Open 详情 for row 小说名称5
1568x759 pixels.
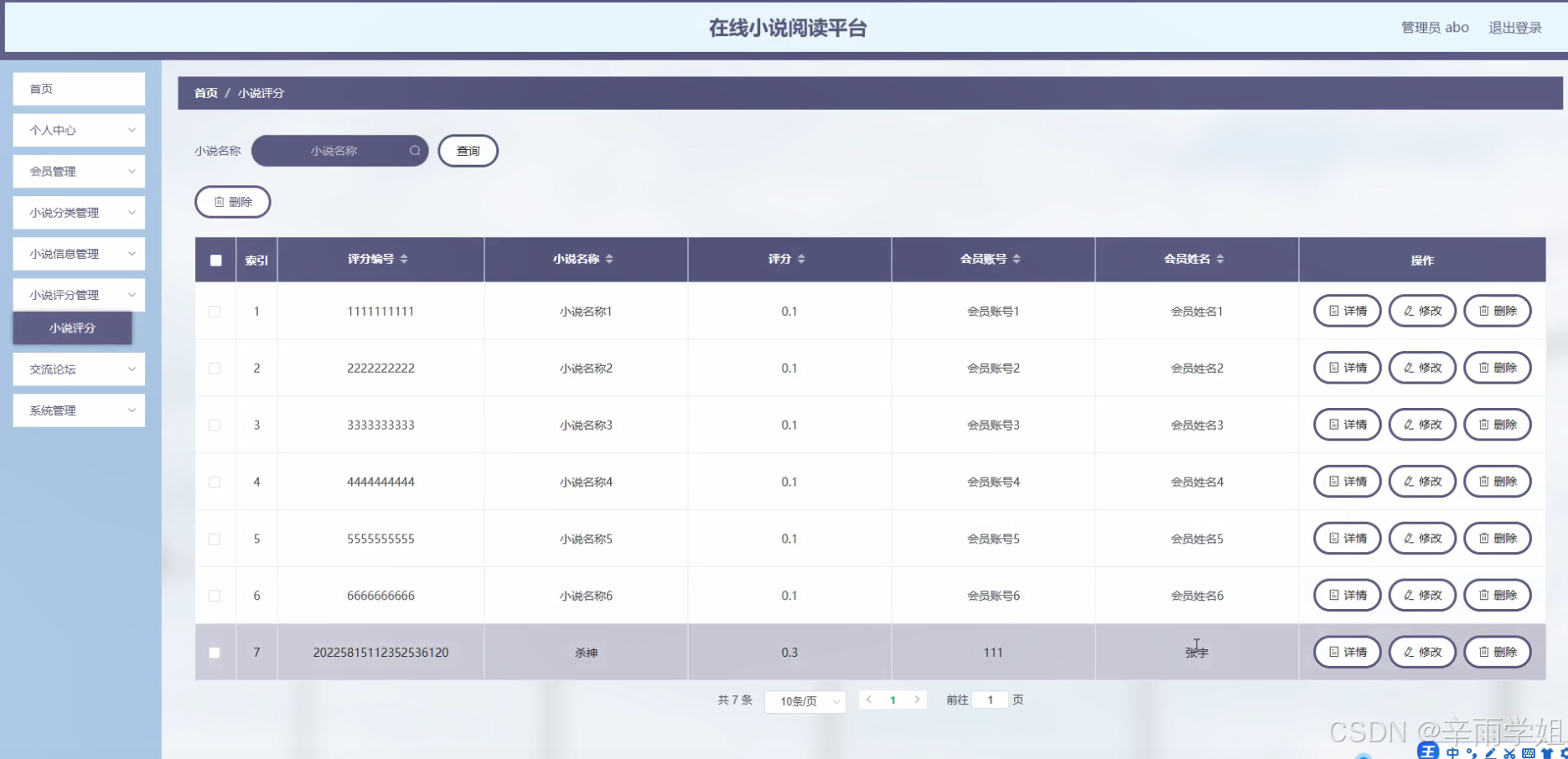point(1348,539)
